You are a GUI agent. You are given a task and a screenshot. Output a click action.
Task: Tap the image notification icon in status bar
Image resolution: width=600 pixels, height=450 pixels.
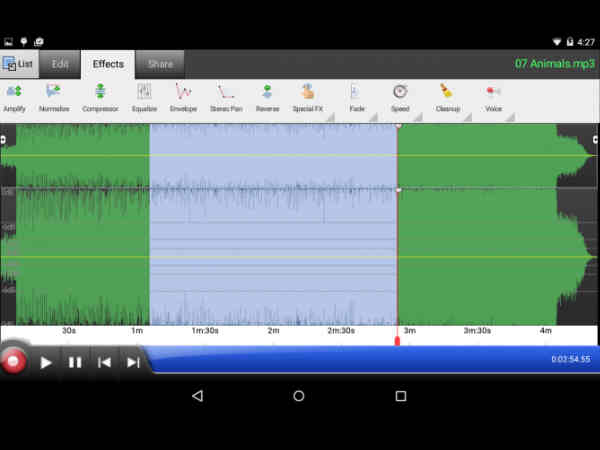pos(8,42)
